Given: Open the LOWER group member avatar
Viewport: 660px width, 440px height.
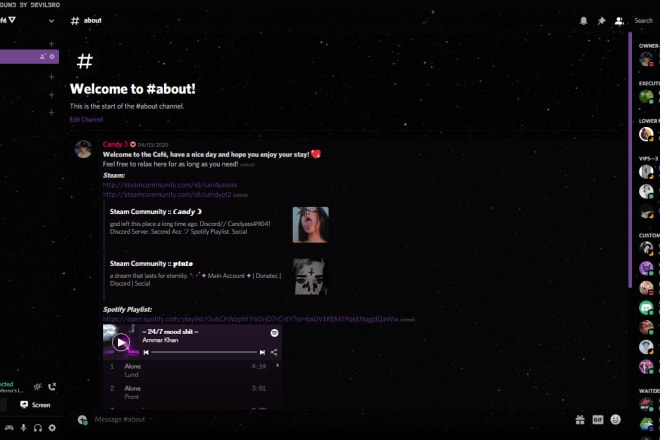Looking at the screenshot, I should [646, 134].
